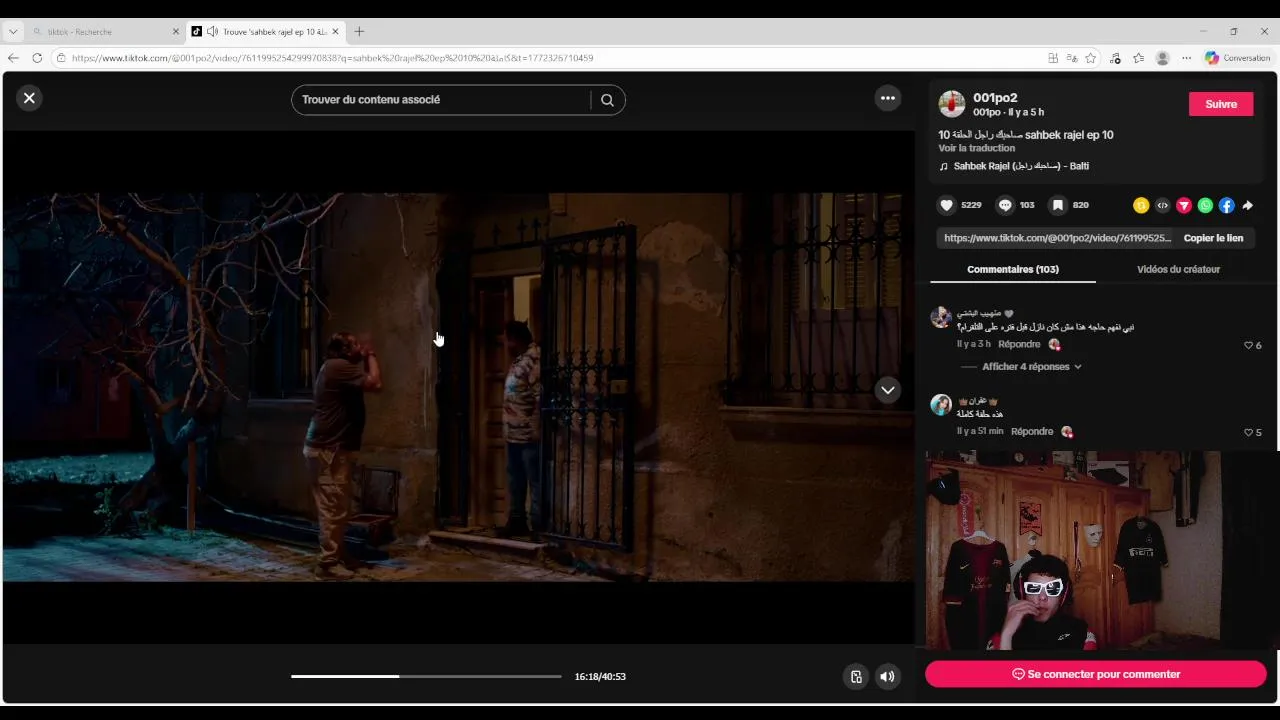Click 'Copier le lien' button
Viewport: 1280px width, 720px height.
[1213, 238]
